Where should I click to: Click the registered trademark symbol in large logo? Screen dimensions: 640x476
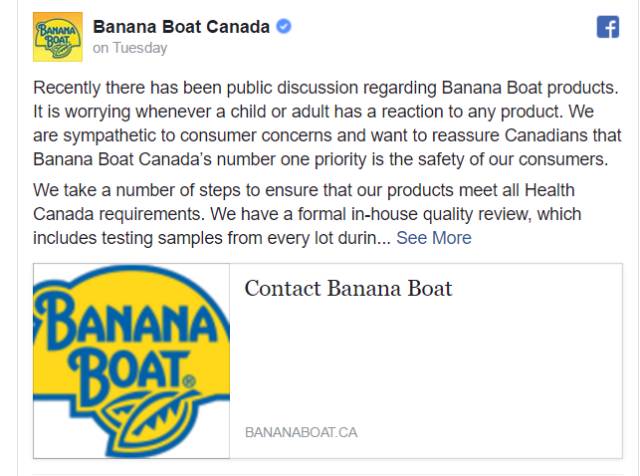coord(189,382)
